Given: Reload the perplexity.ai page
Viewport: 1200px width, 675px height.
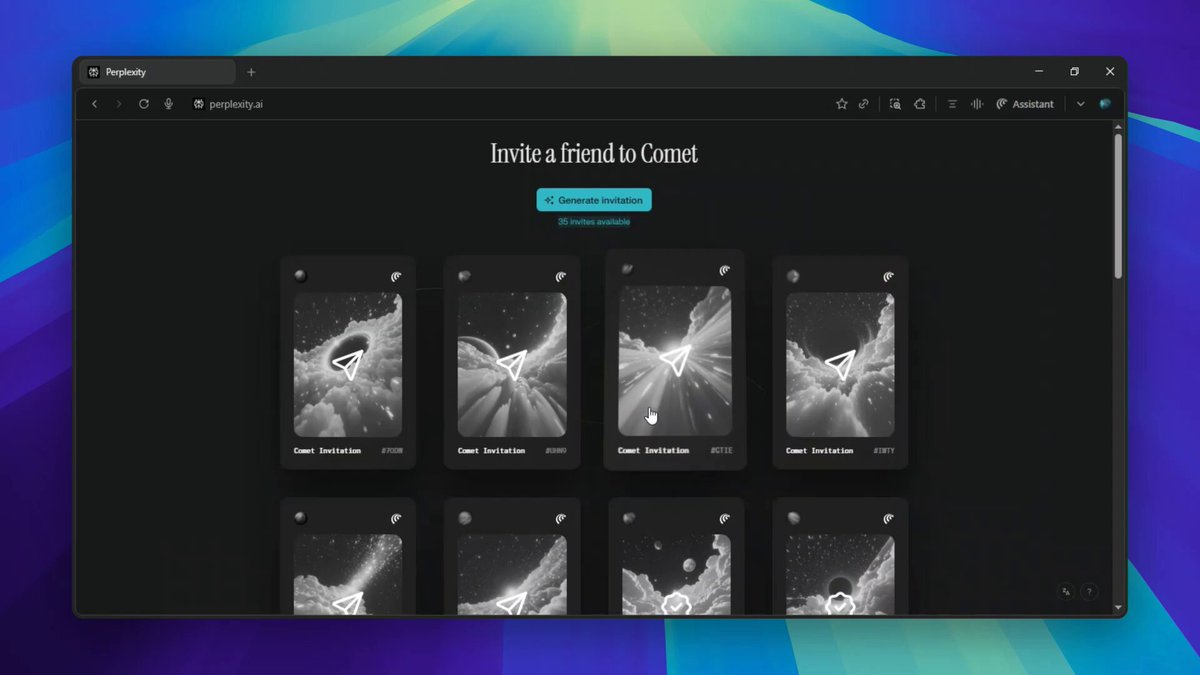Looking at the screenshot, I should coord(144,104).
